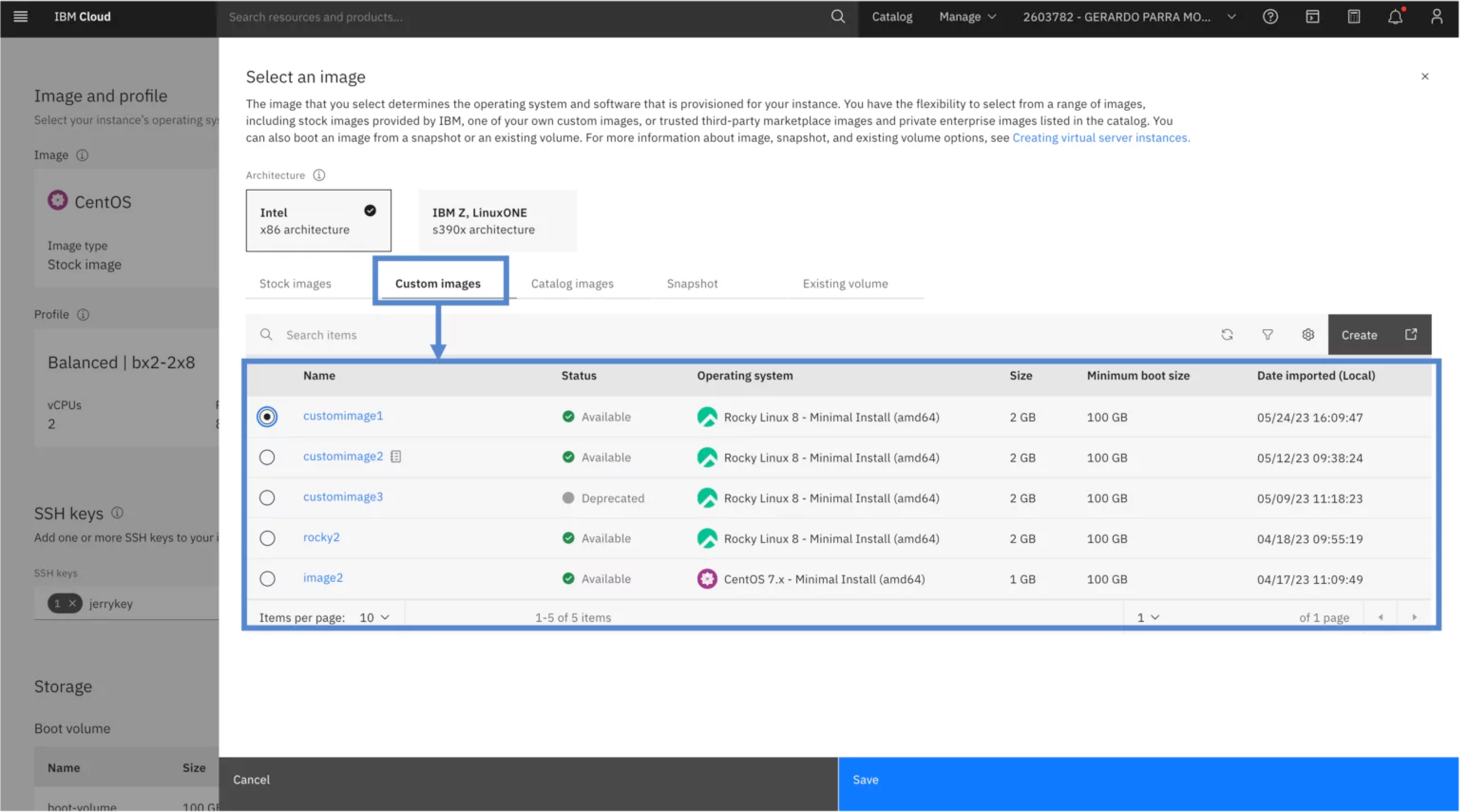Click the IBM Cloud home logo
1460x812 pixels.
[x=82, y=17]
